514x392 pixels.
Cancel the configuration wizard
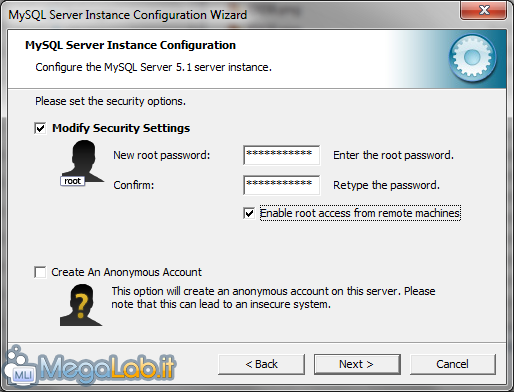point(453,364)
